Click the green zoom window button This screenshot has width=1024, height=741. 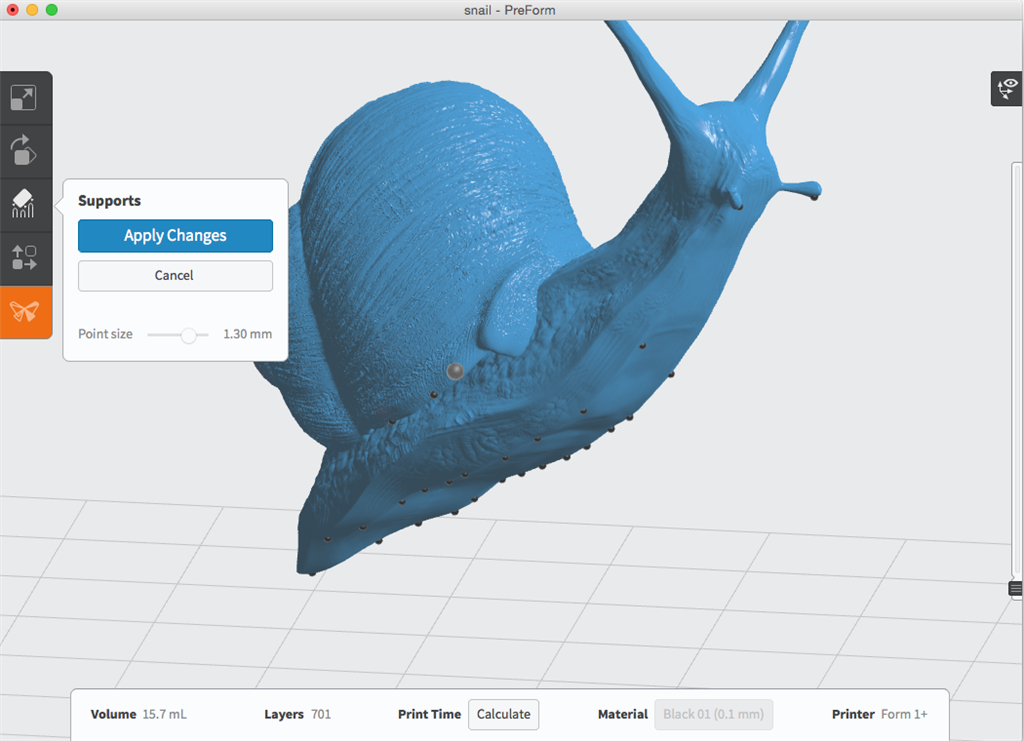coord(52,10)
